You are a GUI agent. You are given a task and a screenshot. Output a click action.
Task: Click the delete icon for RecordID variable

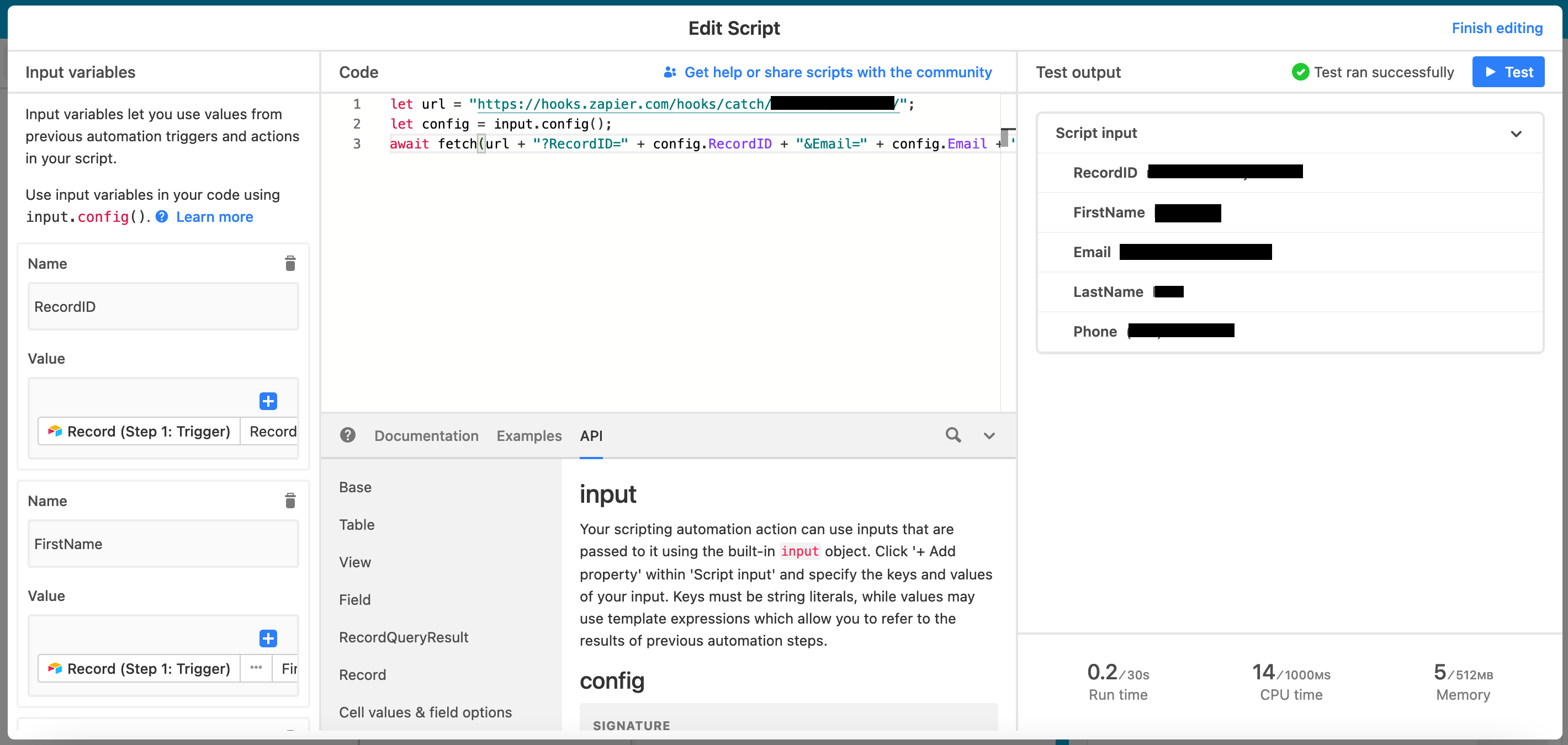(290, 263)
